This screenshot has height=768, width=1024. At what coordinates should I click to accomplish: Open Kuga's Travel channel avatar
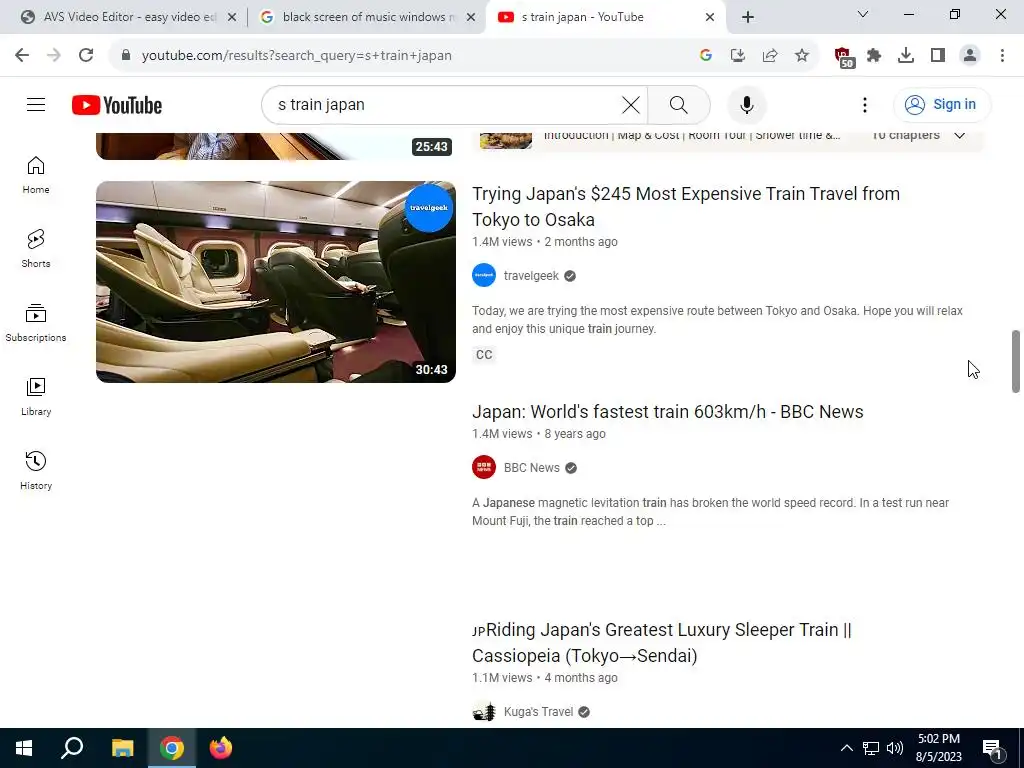pyautogui.click(x=484, y=711)
